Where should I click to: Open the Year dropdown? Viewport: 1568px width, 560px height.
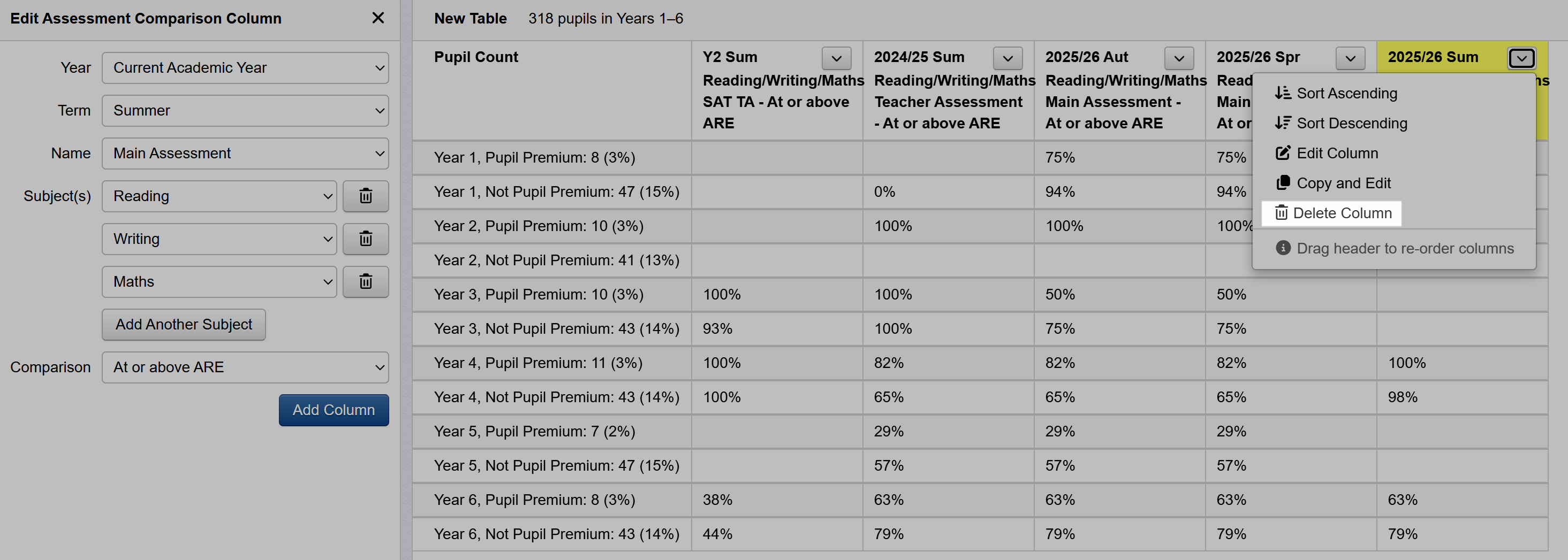tap(245, 67)
